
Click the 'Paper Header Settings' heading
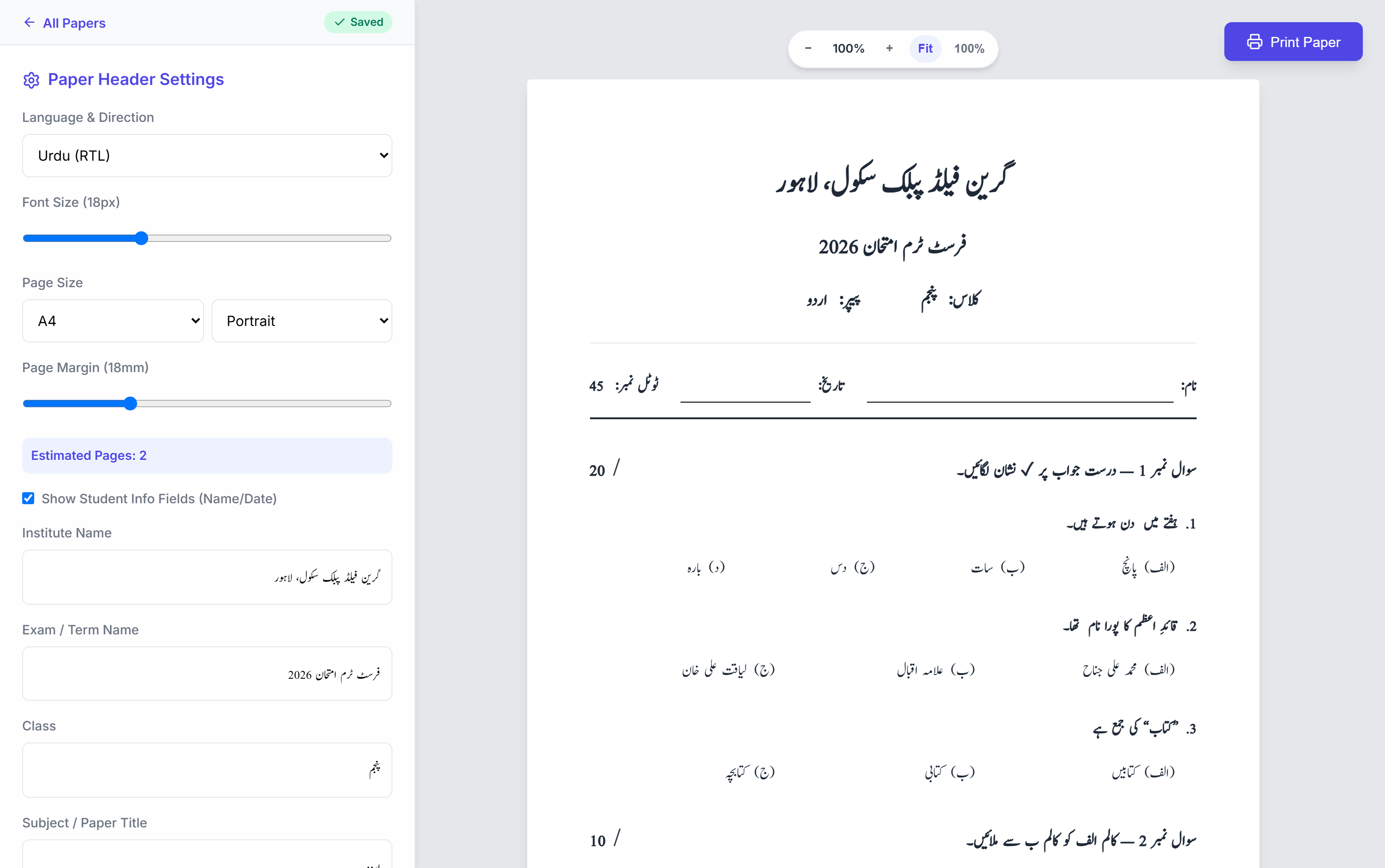coord(136,79)
